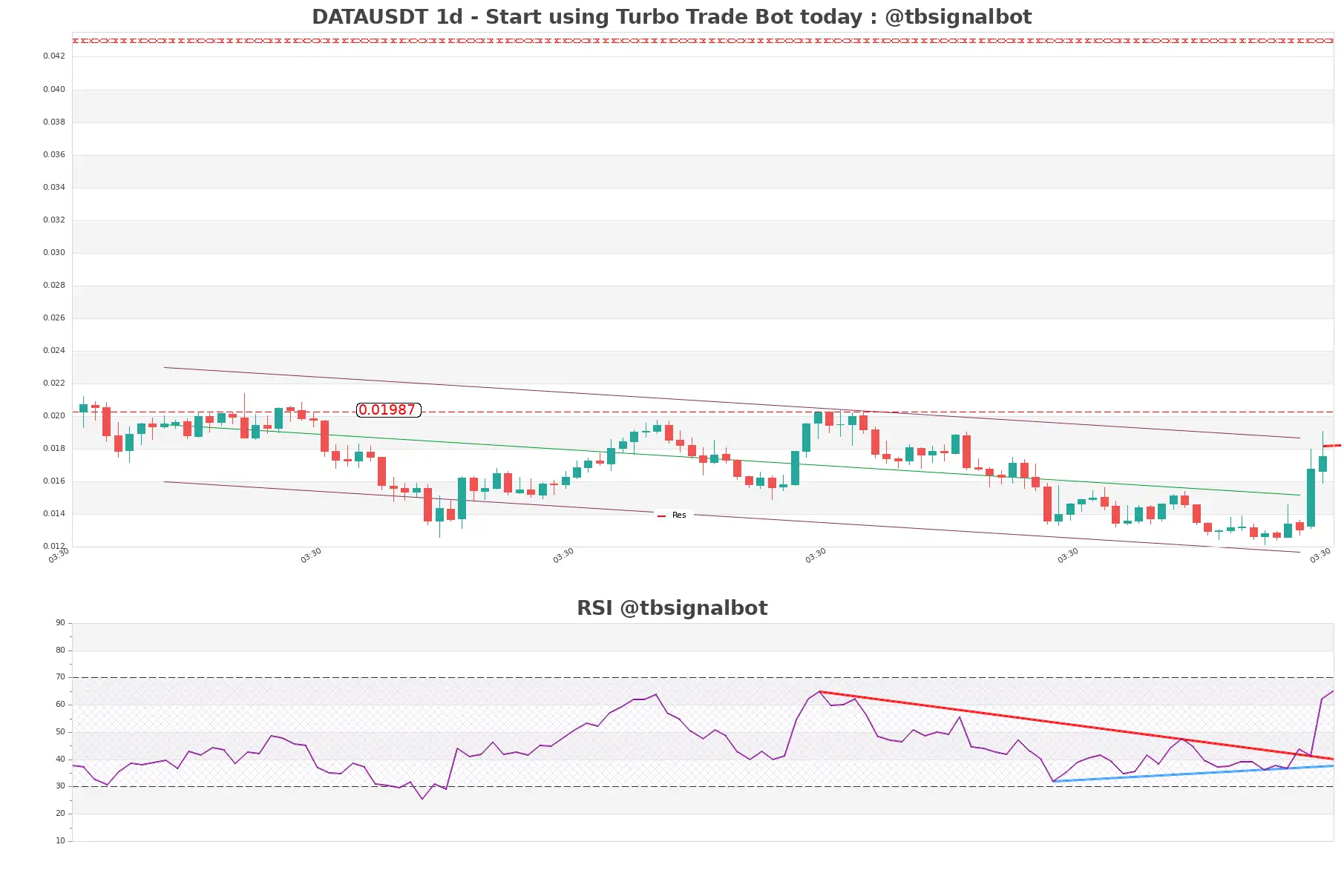Click the 0.028 price axis label
This screenshot has width=1344, height=896.
[54, 286]
